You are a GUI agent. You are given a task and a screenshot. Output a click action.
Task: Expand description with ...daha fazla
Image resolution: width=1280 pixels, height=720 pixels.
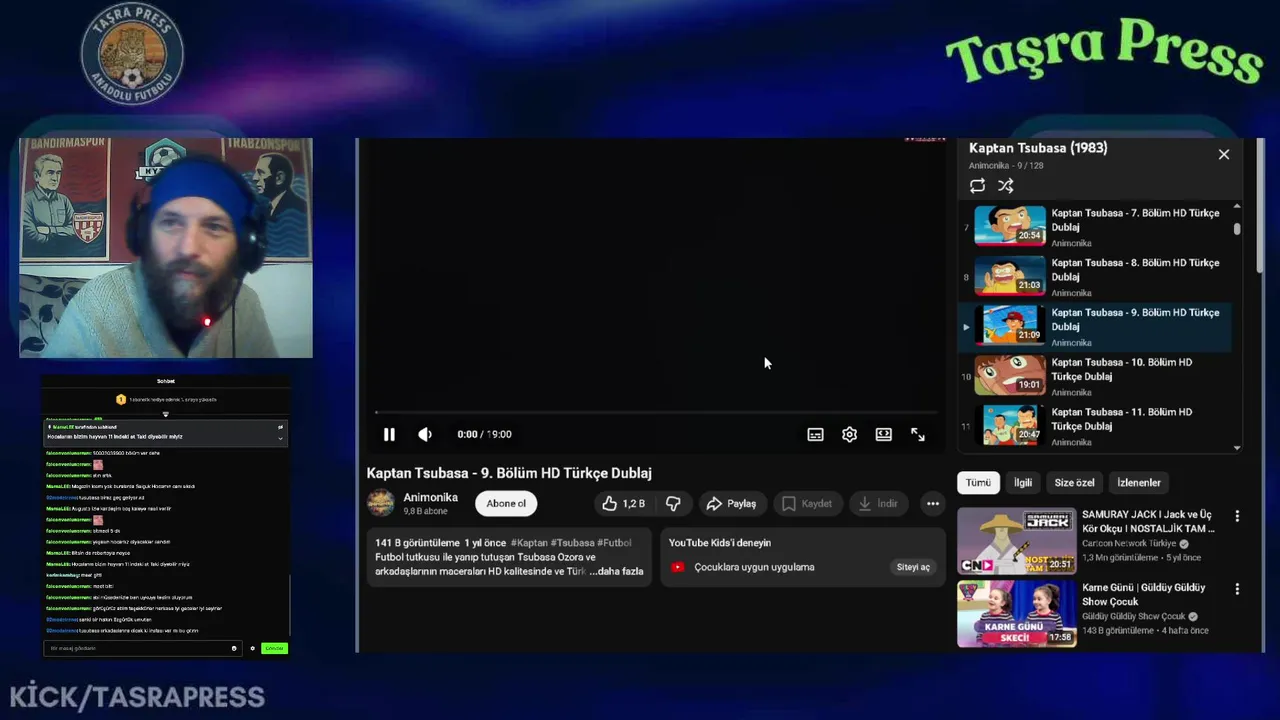tap(616, 571)
